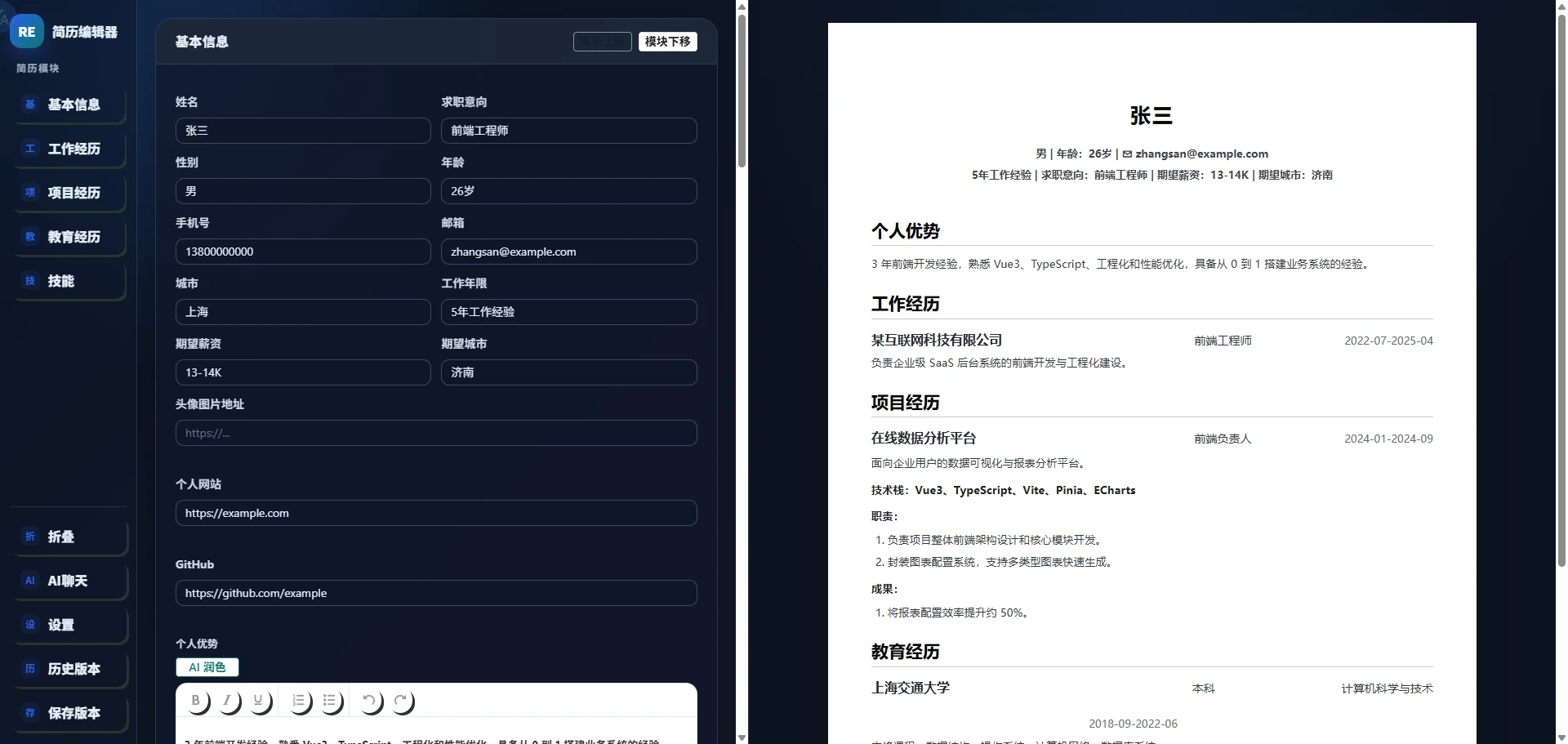The width and height of the screenshot is (1568, 744).
Task: Click the disabled 模块上移 button
Action: point(602,42)
